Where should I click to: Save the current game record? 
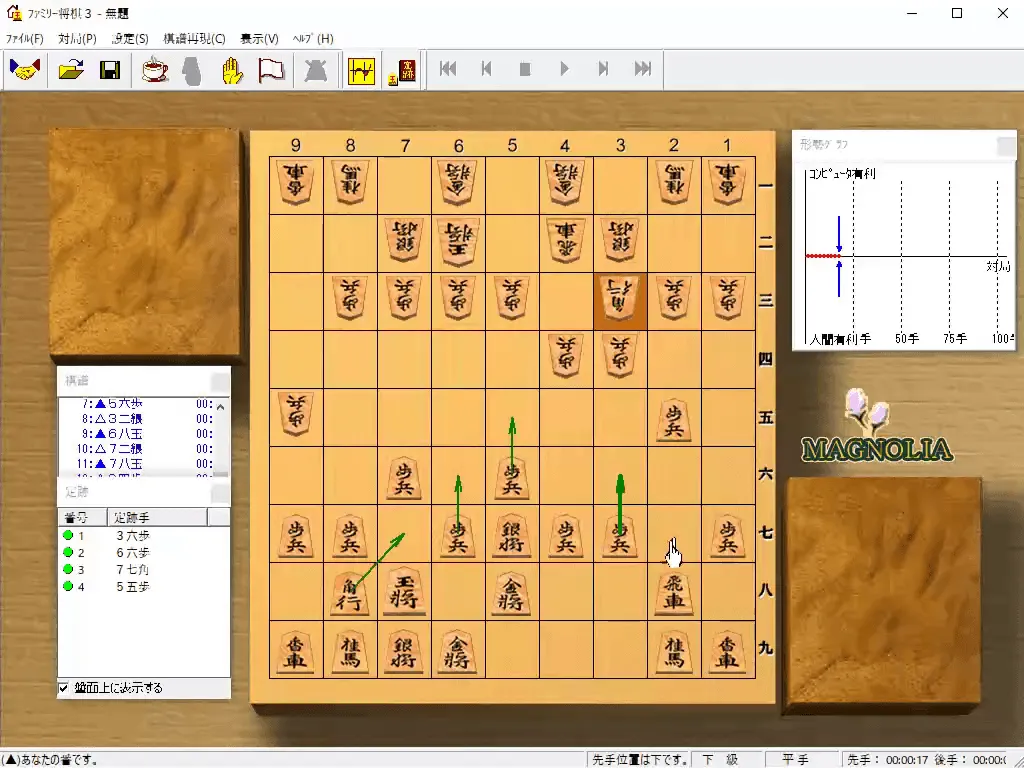click(111, 69)
